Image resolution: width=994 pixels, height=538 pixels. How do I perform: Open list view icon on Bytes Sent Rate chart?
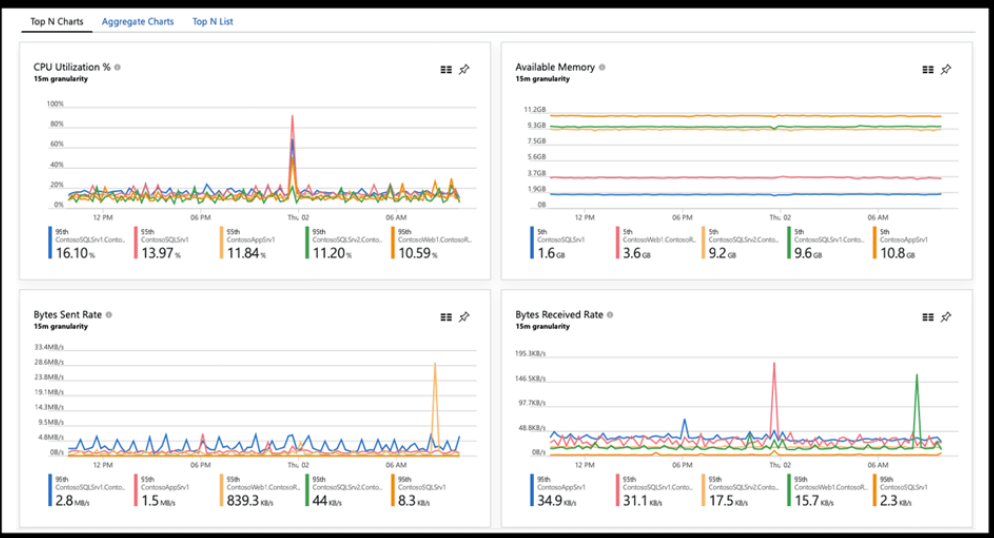(x=446, y=317)
